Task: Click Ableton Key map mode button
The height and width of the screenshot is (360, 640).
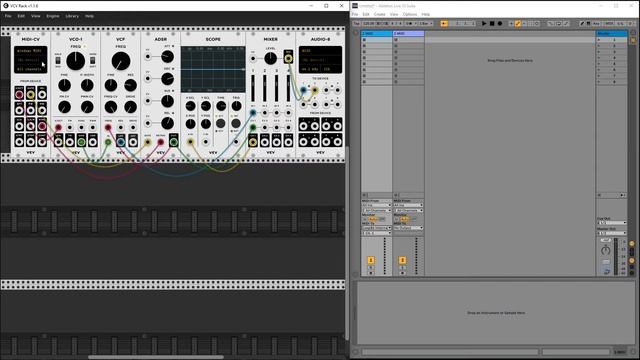Action: pyautogui.click(x=596, y=24)
